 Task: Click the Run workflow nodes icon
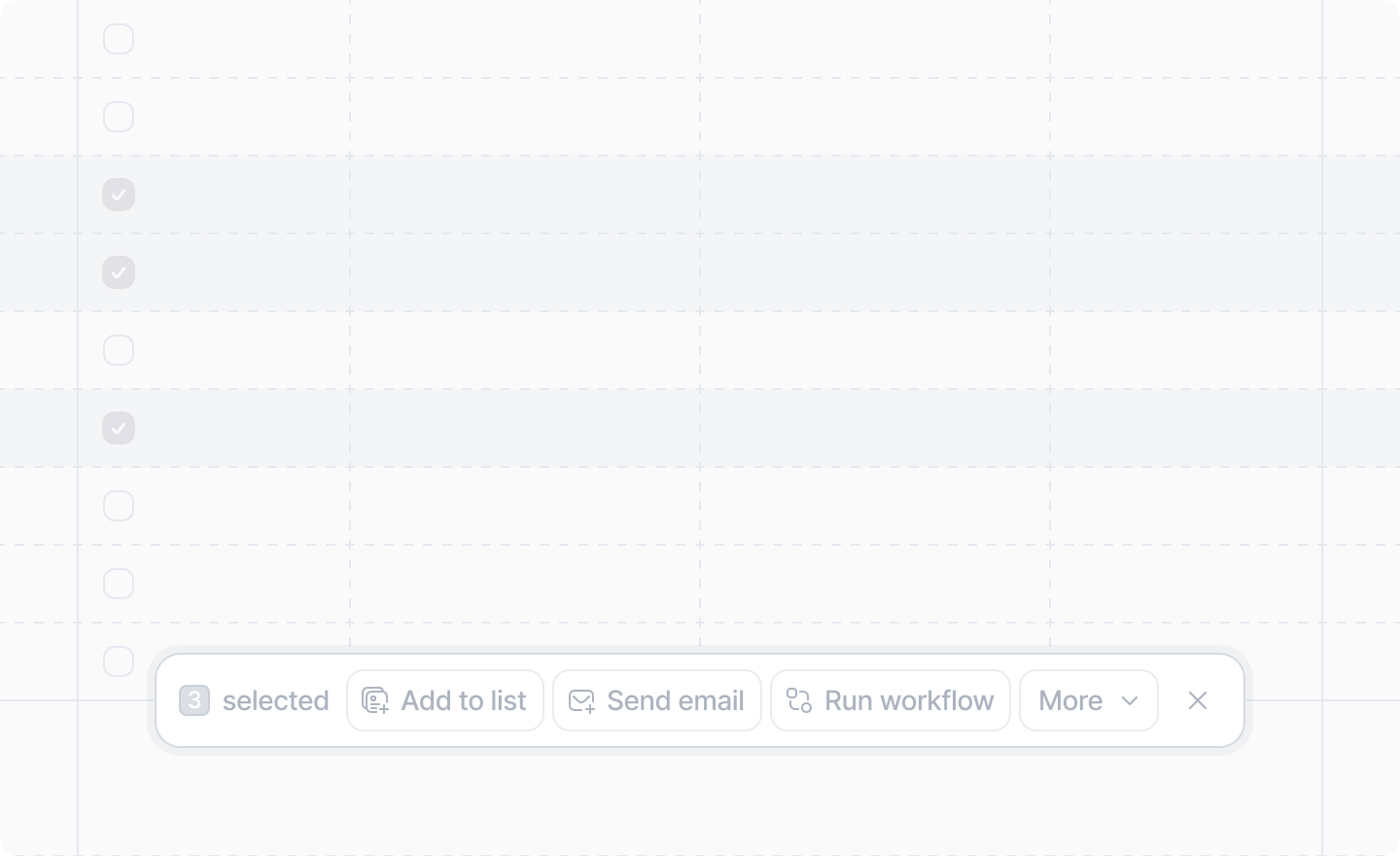pos(799,700)
